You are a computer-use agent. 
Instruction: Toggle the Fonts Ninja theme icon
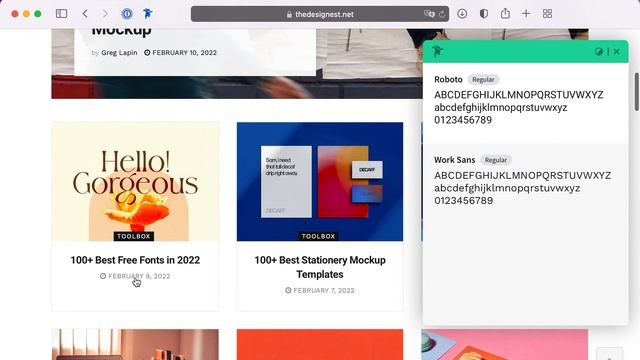598,51
